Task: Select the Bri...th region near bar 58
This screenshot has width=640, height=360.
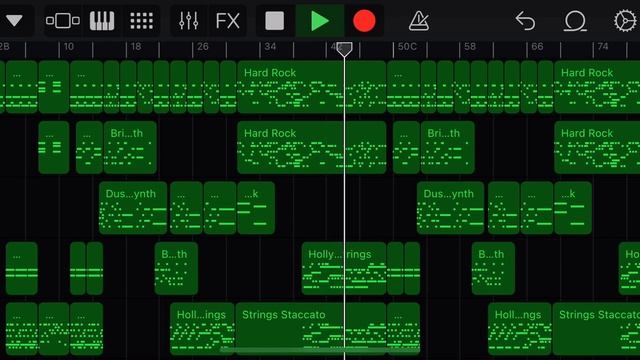Action: [x=448, y=147]
